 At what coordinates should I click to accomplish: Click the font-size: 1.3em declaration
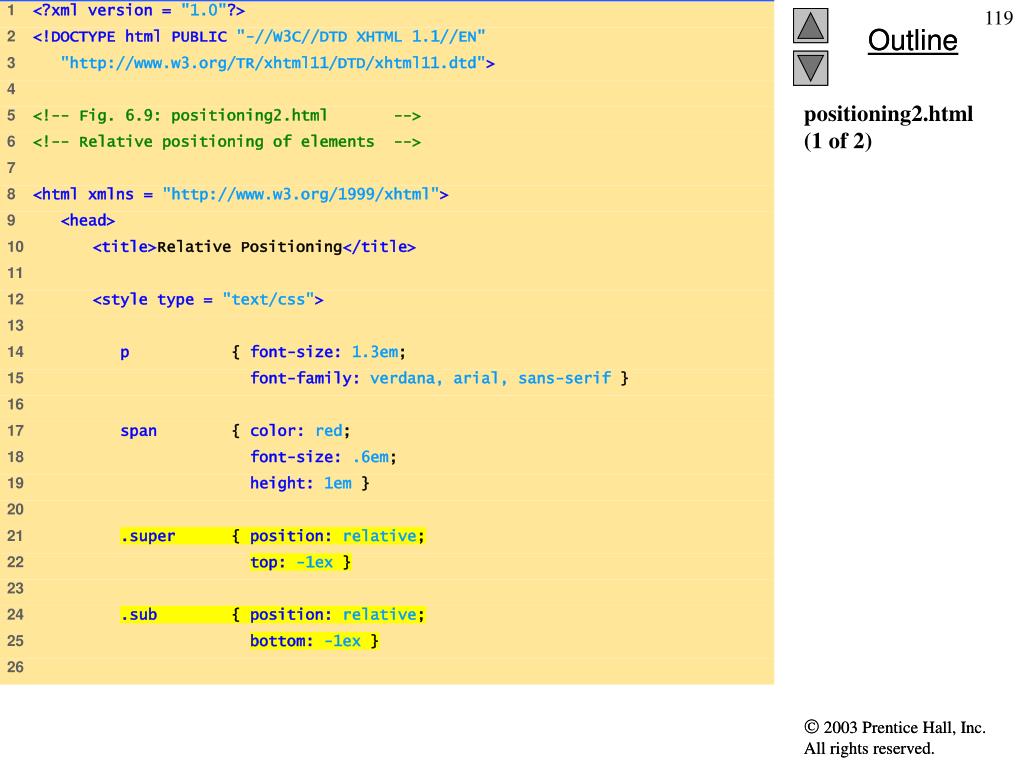(x=328, y=352)
